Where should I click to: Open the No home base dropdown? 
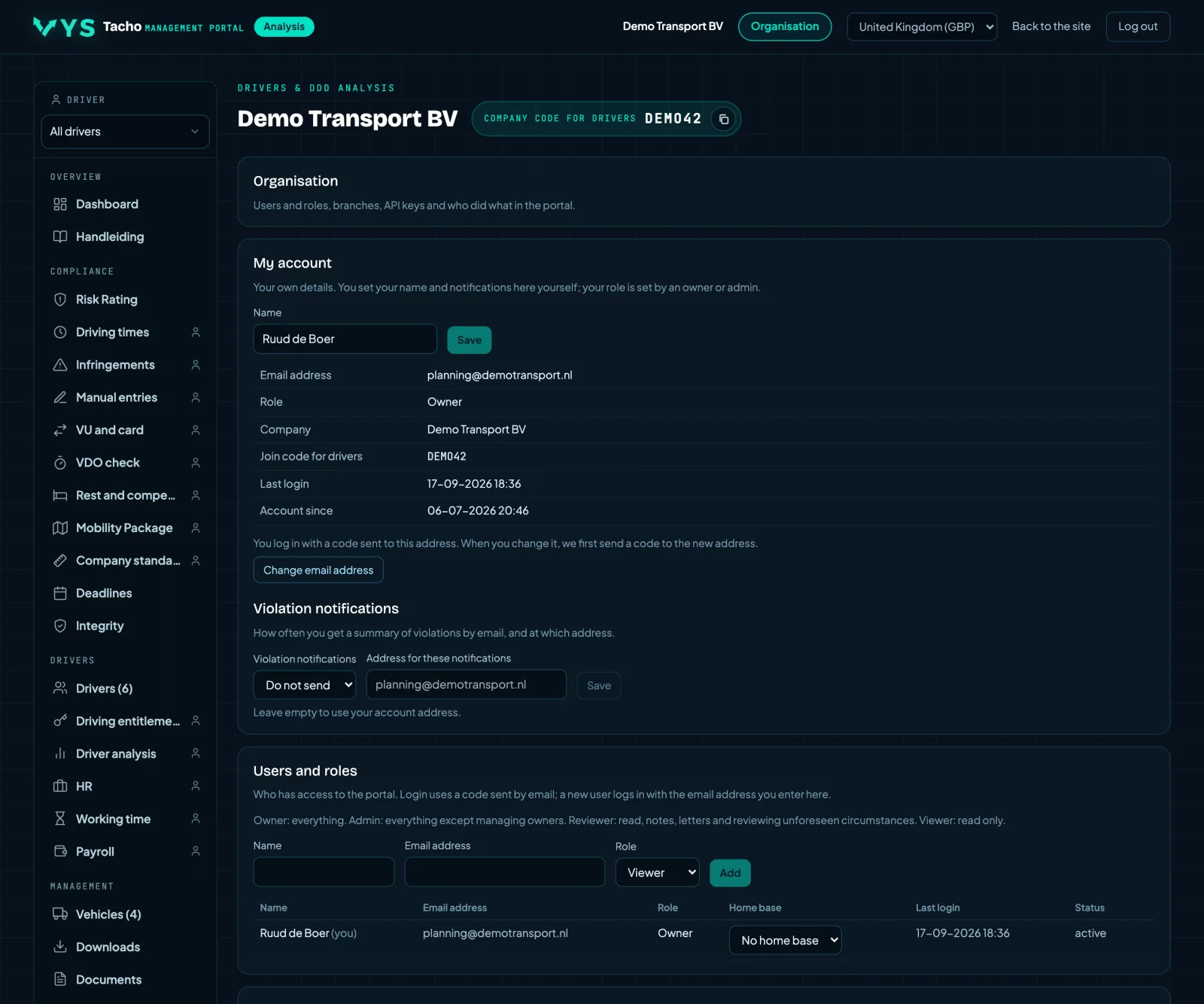coord(785,940)
